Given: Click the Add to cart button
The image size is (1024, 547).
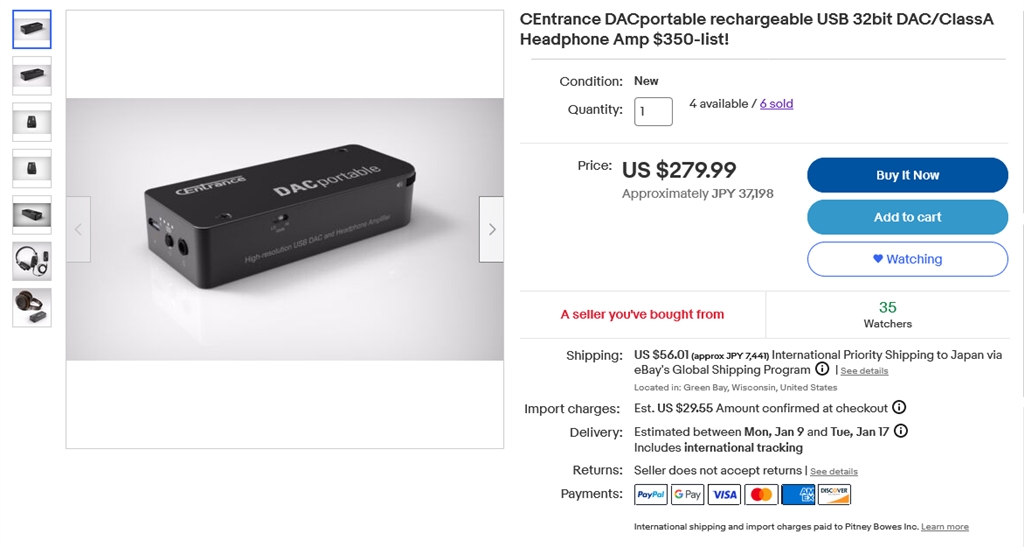Looking at the screenshot, I should [x=907, y=217].
